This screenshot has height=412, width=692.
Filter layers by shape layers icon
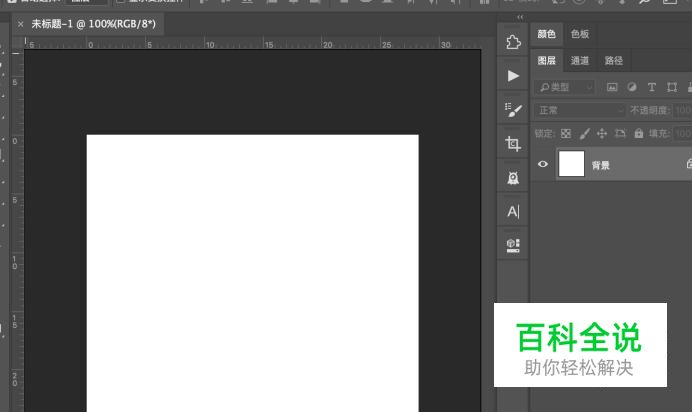pyautogui.click(x=672, y=87)
